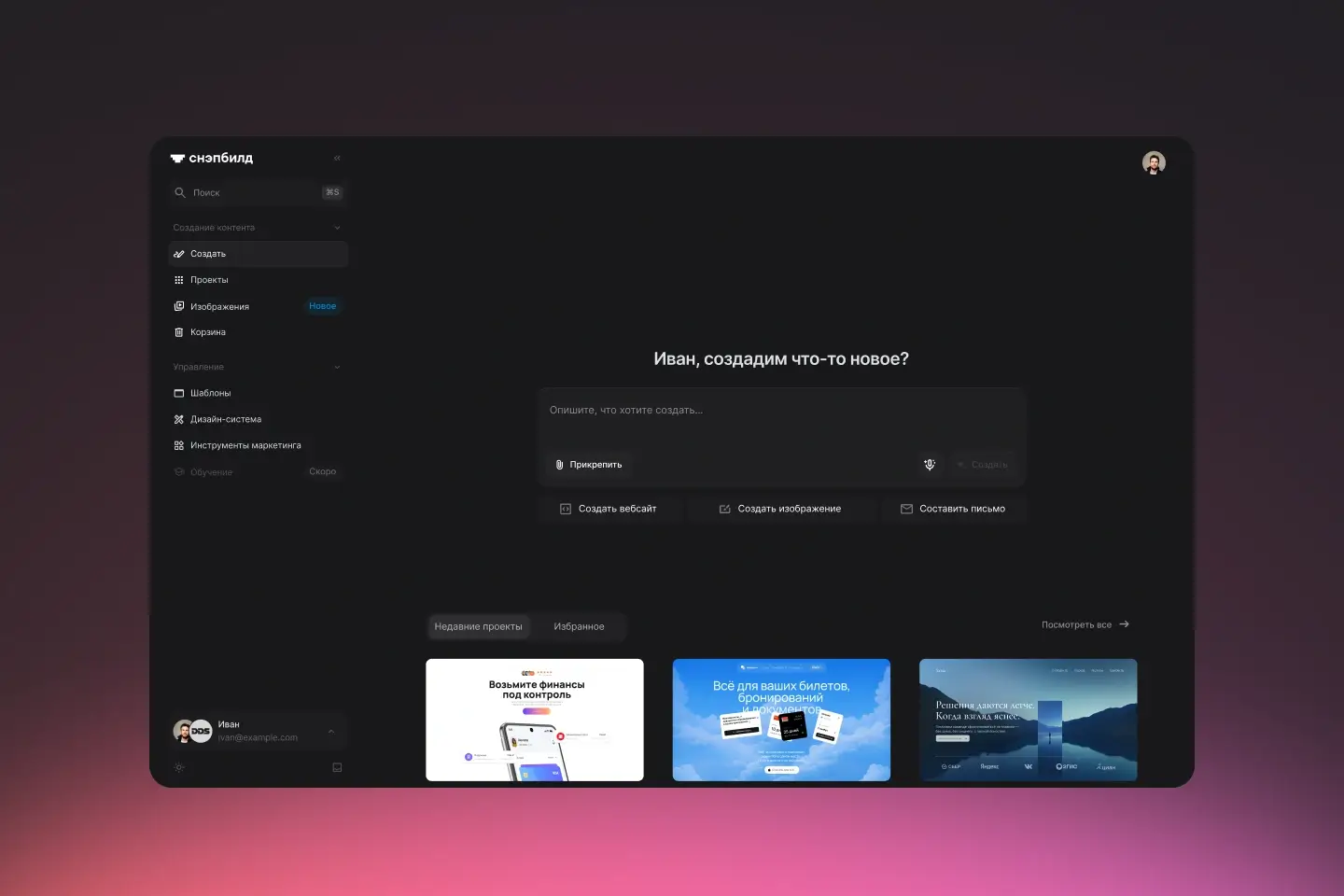Go to Проекты grid in the sidebar
Screen dimensions: 1344x896
[x=209, y=280]
